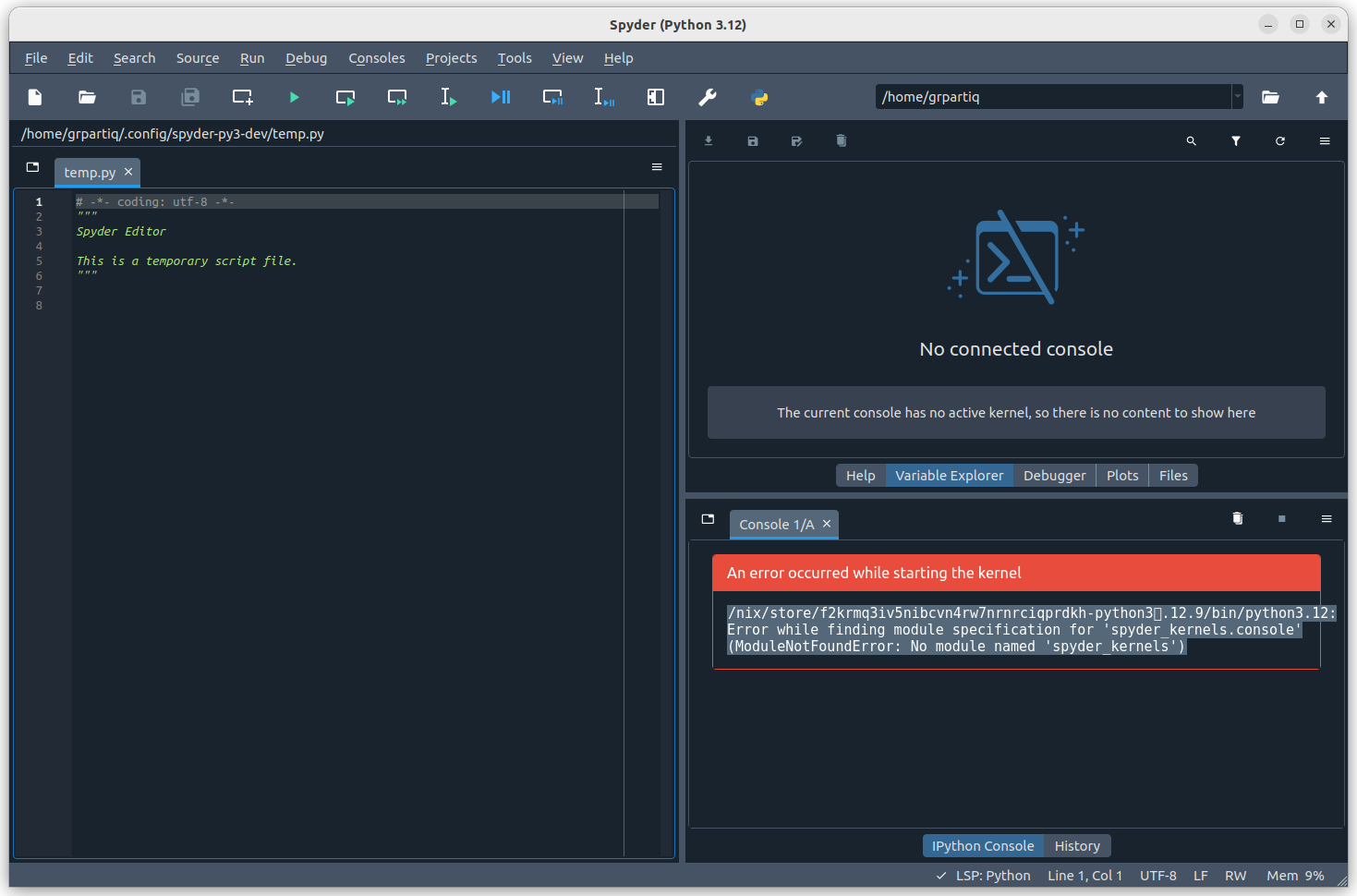This screenshot has width=1357, height=896.
Task: Open PYTHONPATH manager icon
Action: [x=759, y=97]
